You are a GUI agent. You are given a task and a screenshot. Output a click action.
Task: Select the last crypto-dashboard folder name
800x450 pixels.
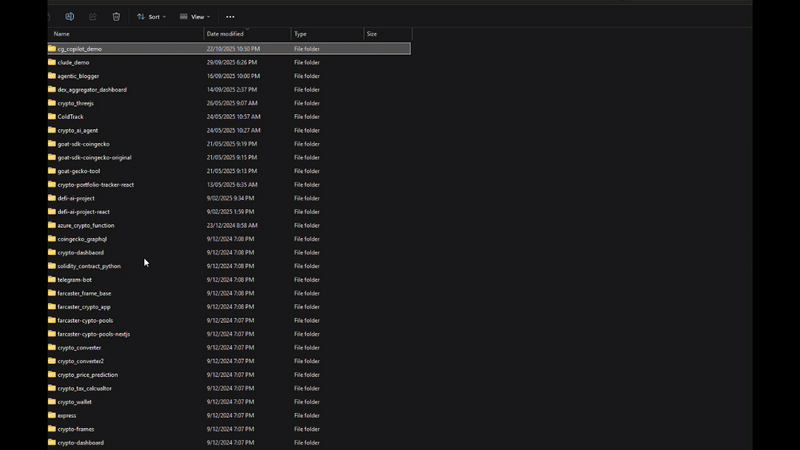click(x=81, y=442)
